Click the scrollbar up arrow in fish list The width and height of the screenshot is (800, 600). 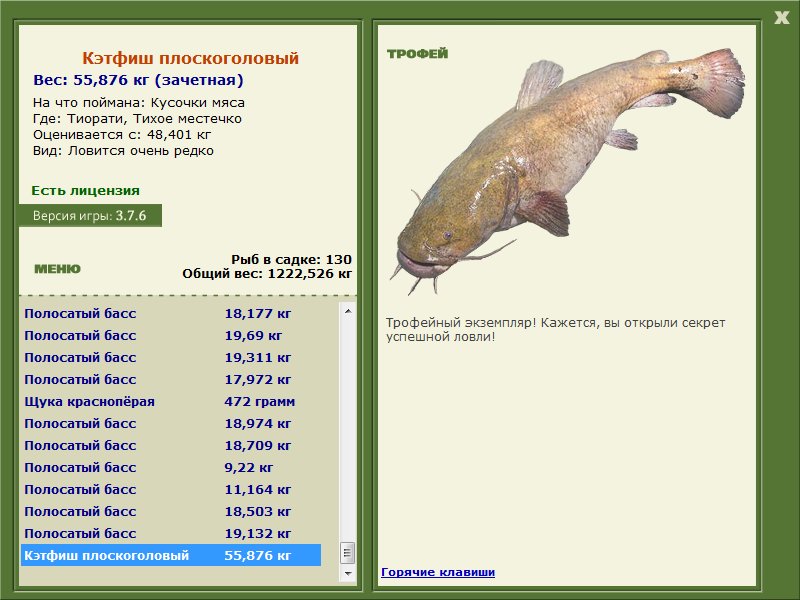coord(348,311)
